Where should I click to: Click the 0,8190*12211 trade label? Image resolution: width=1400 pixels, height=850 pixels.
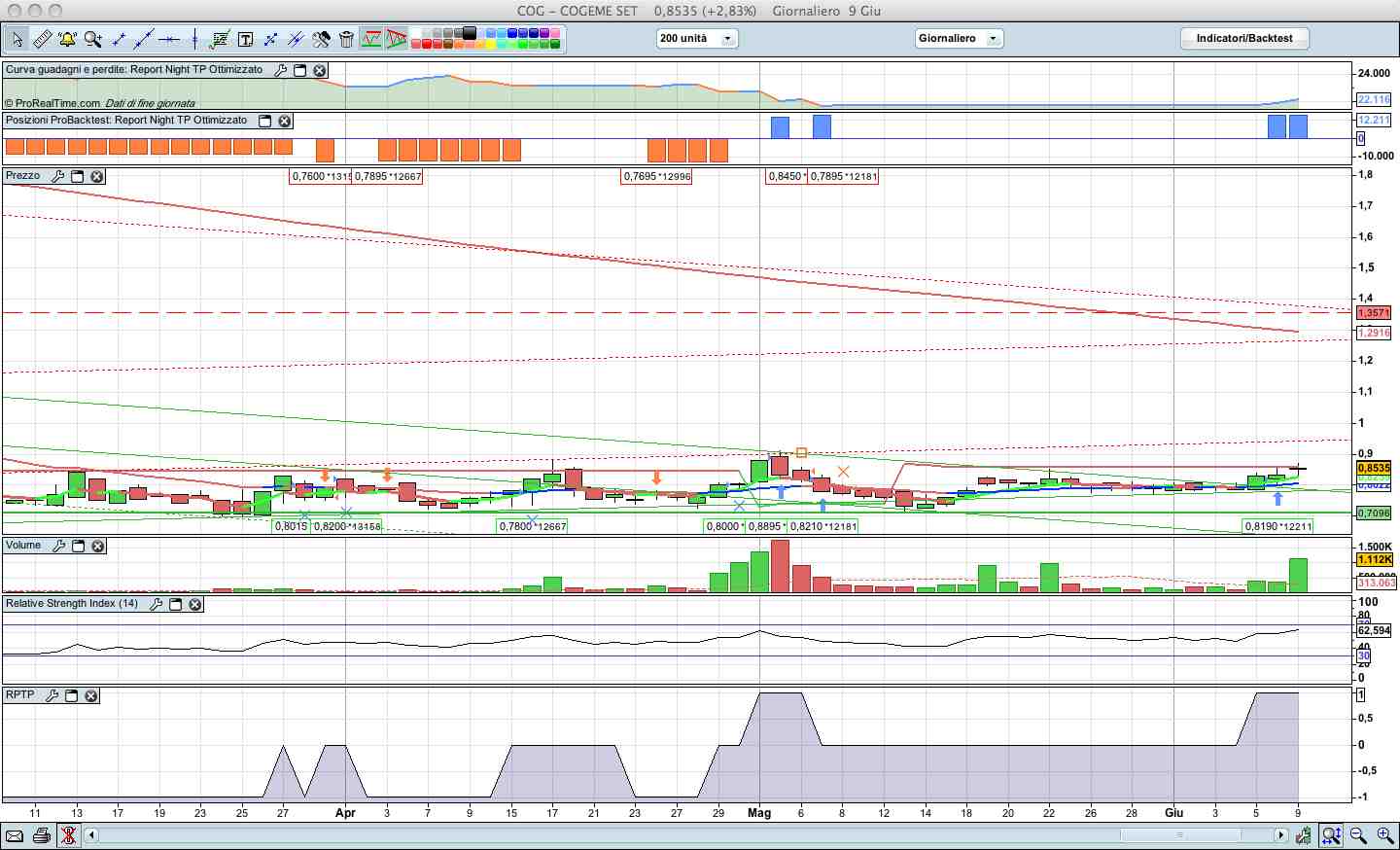[1278, 526]
